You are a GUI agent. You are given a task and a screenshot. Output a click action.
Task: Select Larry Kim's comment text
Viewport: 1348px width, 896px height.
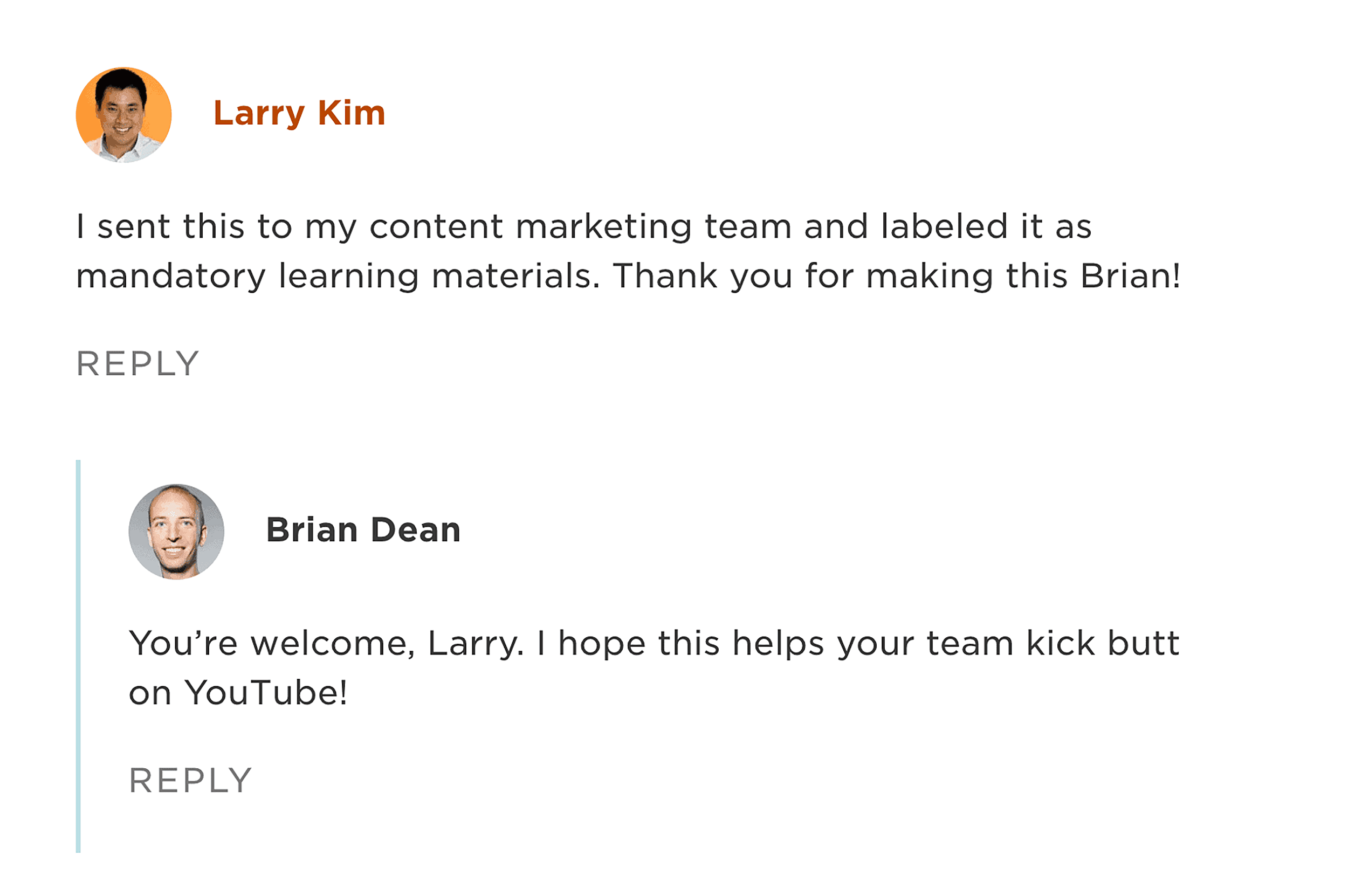[629, 251]
